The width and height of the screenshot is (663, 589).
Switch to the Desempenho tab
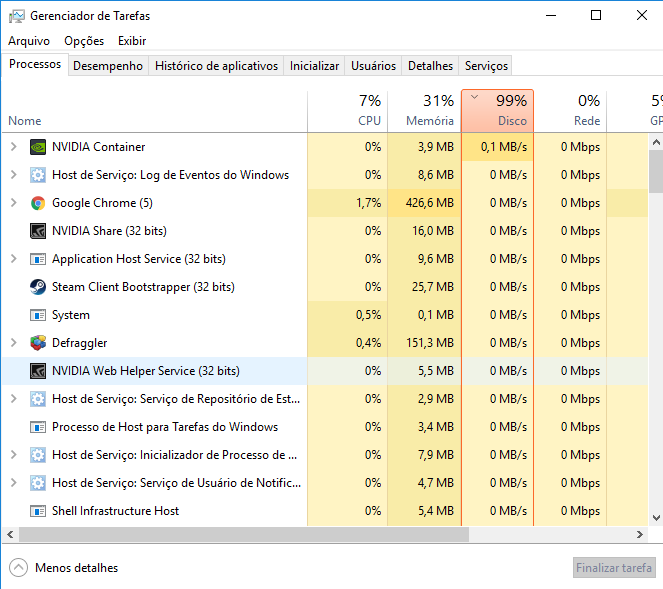108,66
